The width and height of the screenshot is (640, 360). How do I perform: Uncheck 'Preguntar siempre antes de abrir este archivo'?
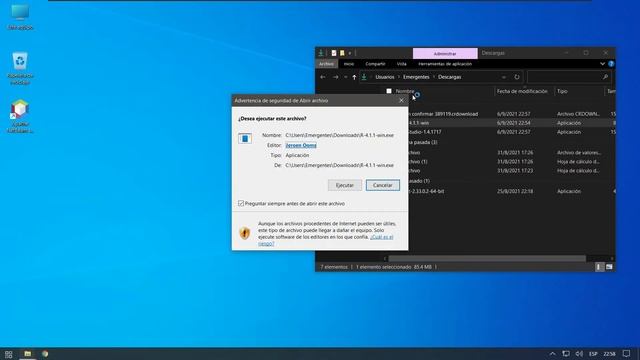[241, 203]
